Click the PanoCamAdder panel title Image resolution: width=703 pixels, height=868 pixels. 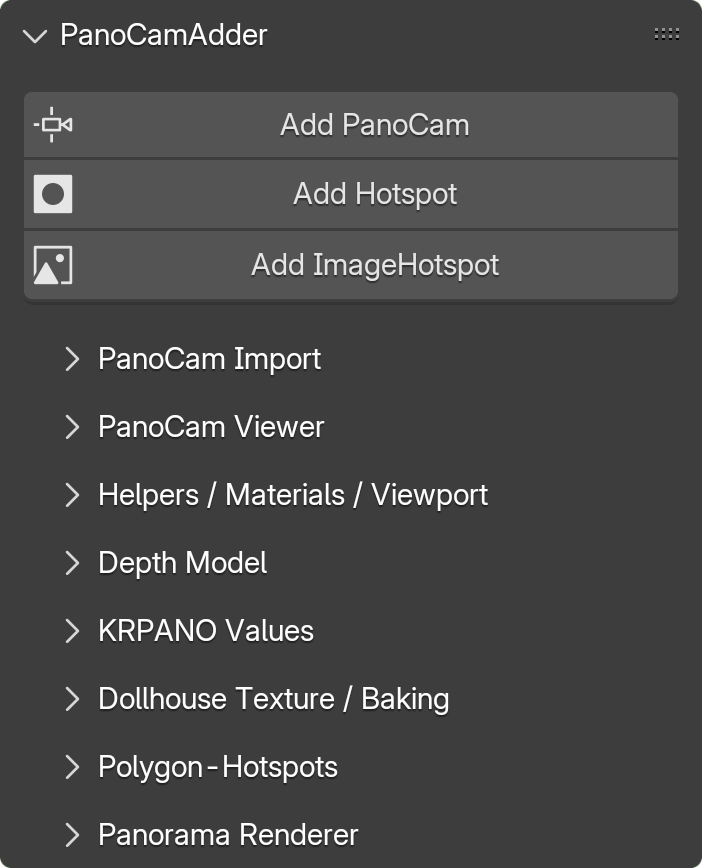164,35
